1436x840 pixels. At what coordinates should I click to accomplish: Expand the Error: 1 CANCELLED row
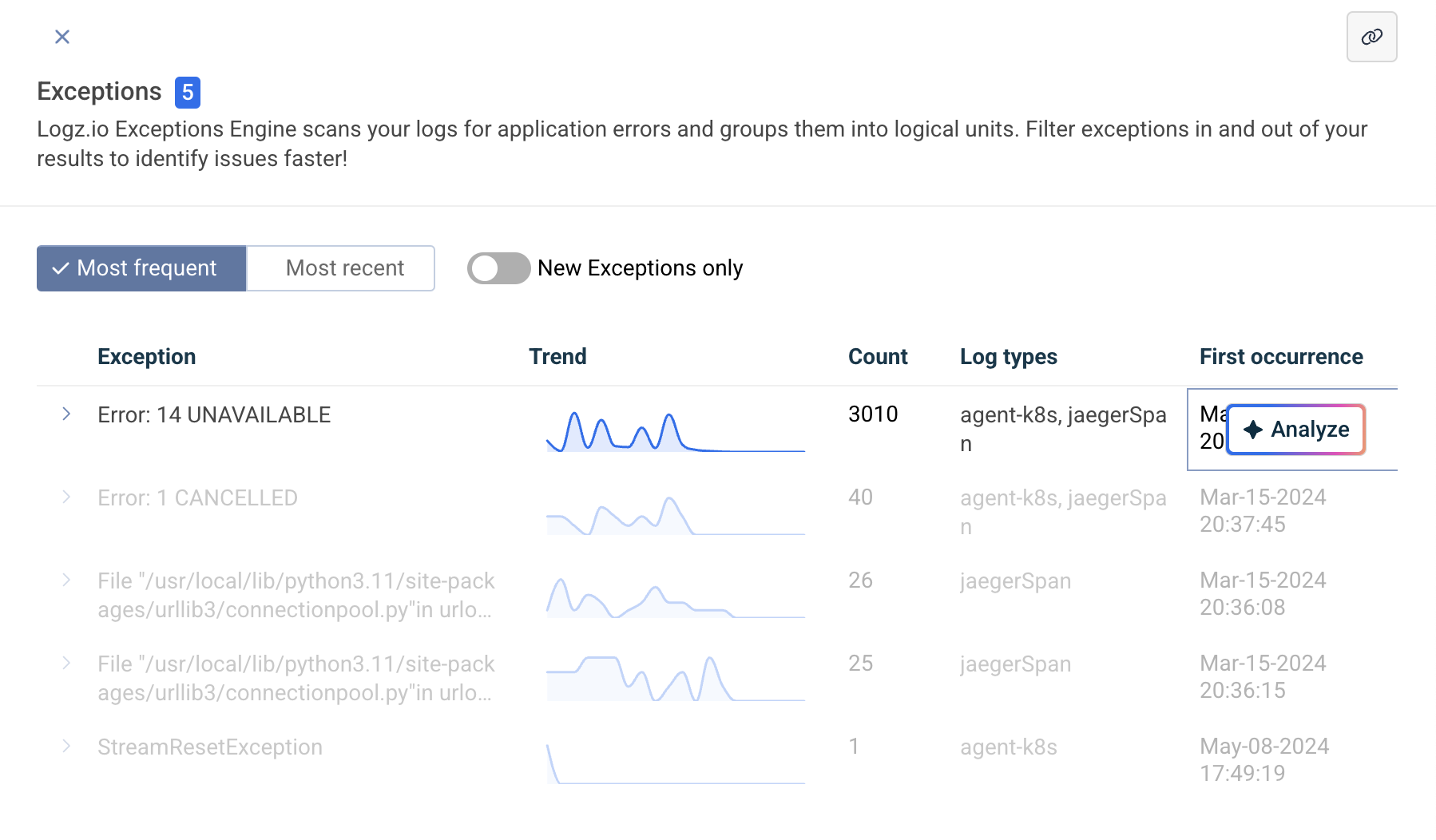pyautogui.click(x=66, y=497)
